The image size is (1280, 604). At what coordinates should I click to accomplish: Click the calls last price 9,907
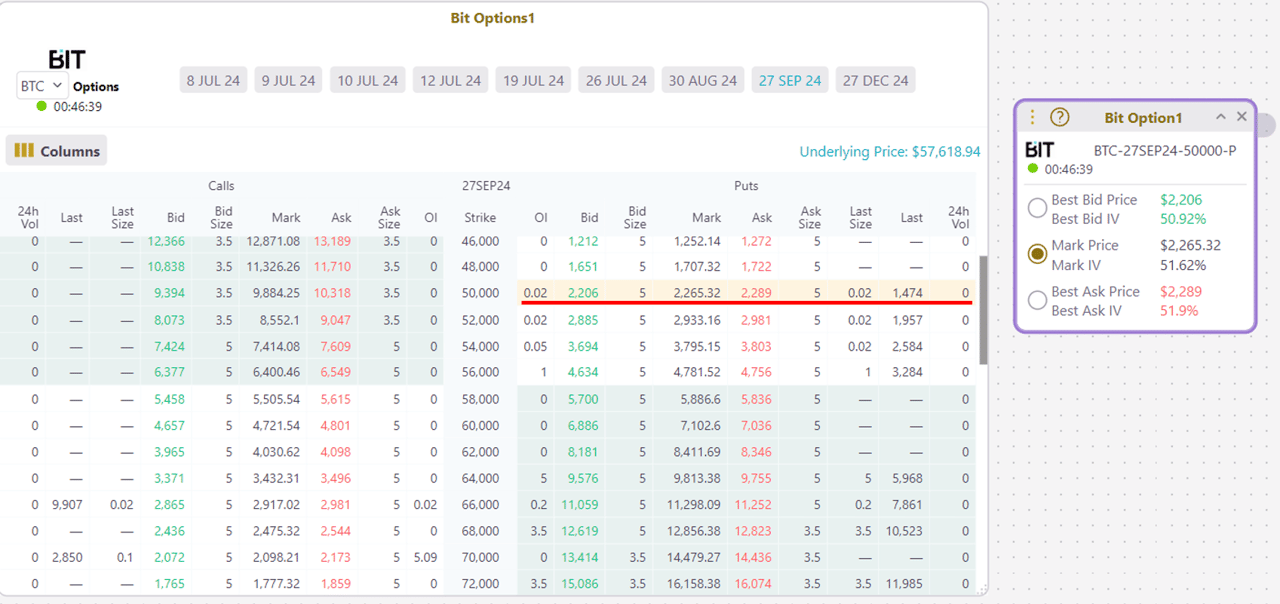click(x=68, y=504)
